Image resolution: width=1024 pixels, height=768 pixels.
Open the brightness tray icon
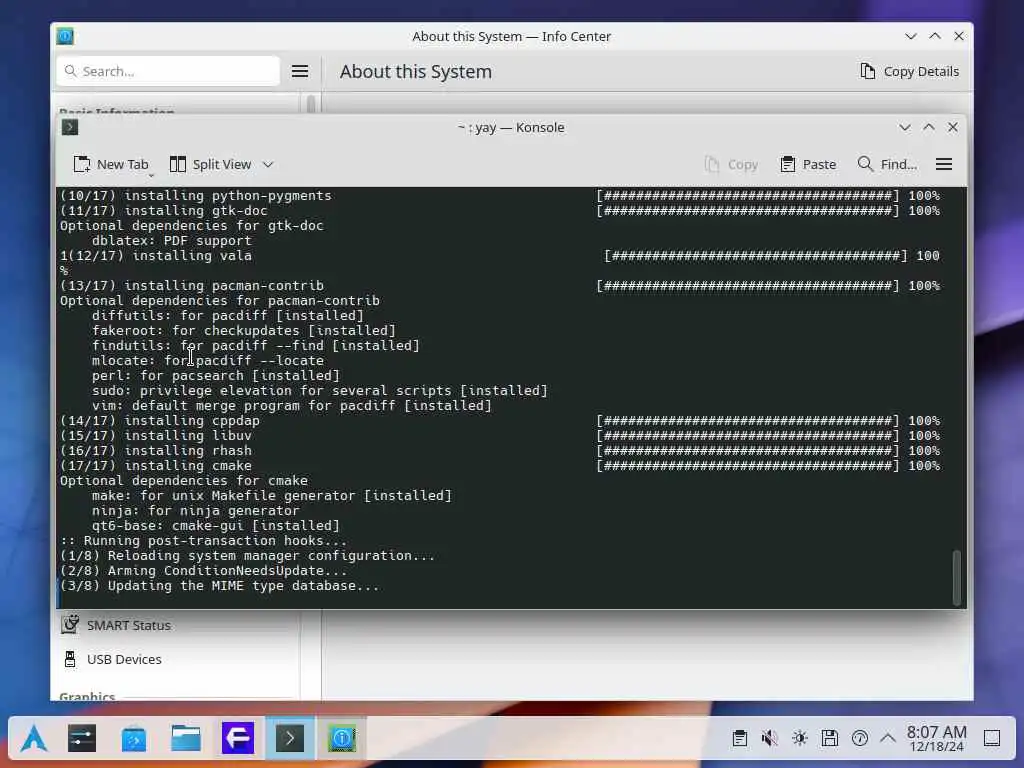tap(799, 739)
